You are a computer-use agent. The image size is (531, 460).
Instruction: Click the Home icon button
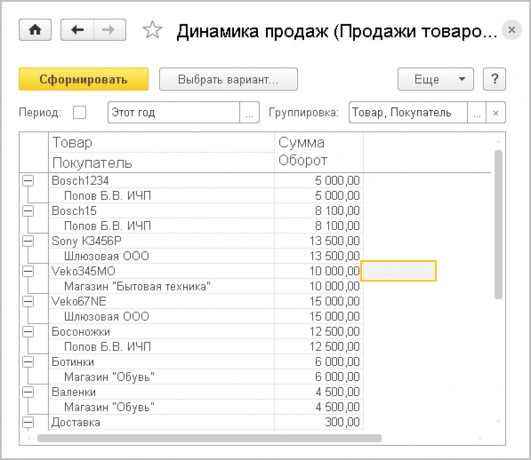pos(35,30)
